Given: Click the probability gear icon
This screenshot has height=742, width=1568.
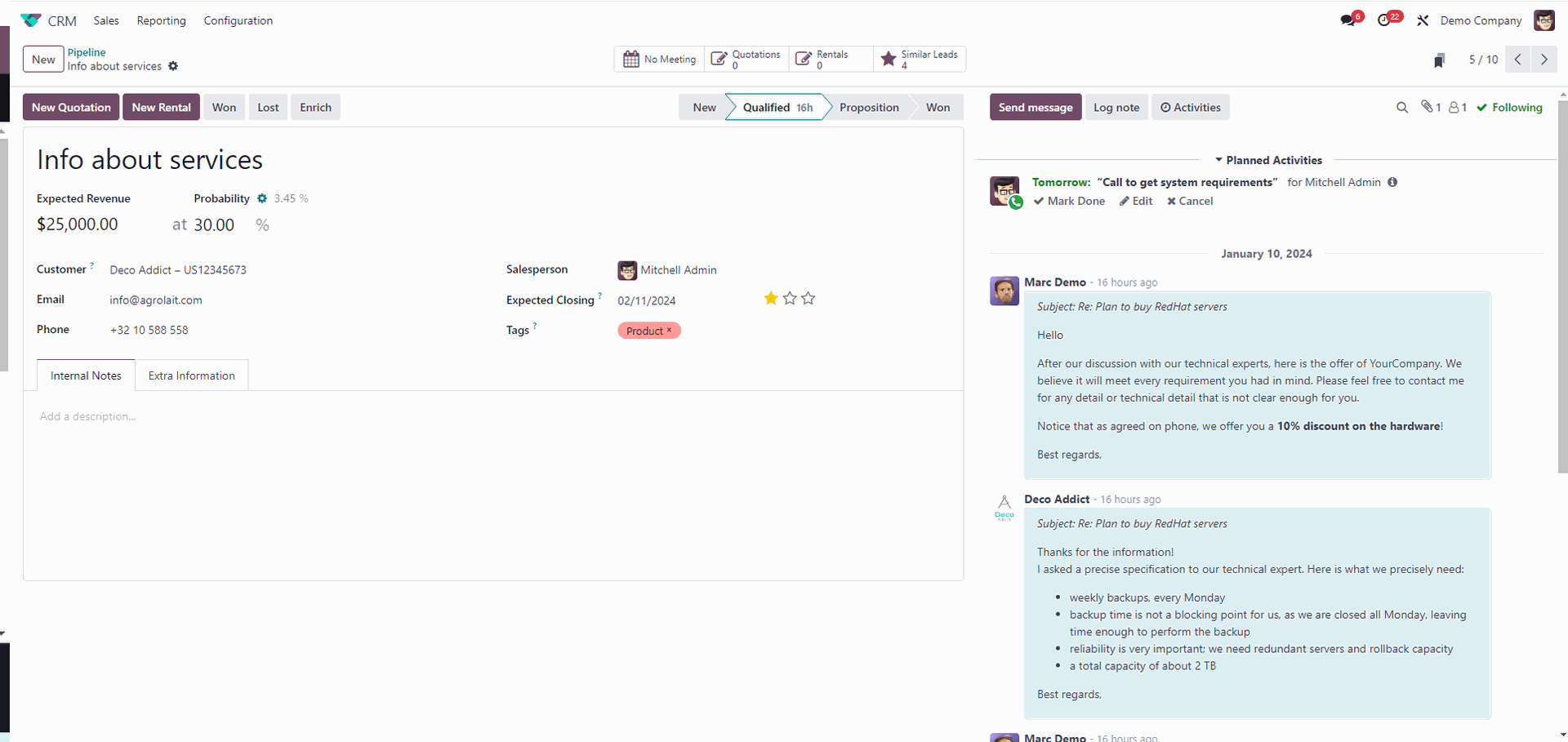Looking at the screenshot, I should coord(262,198).
